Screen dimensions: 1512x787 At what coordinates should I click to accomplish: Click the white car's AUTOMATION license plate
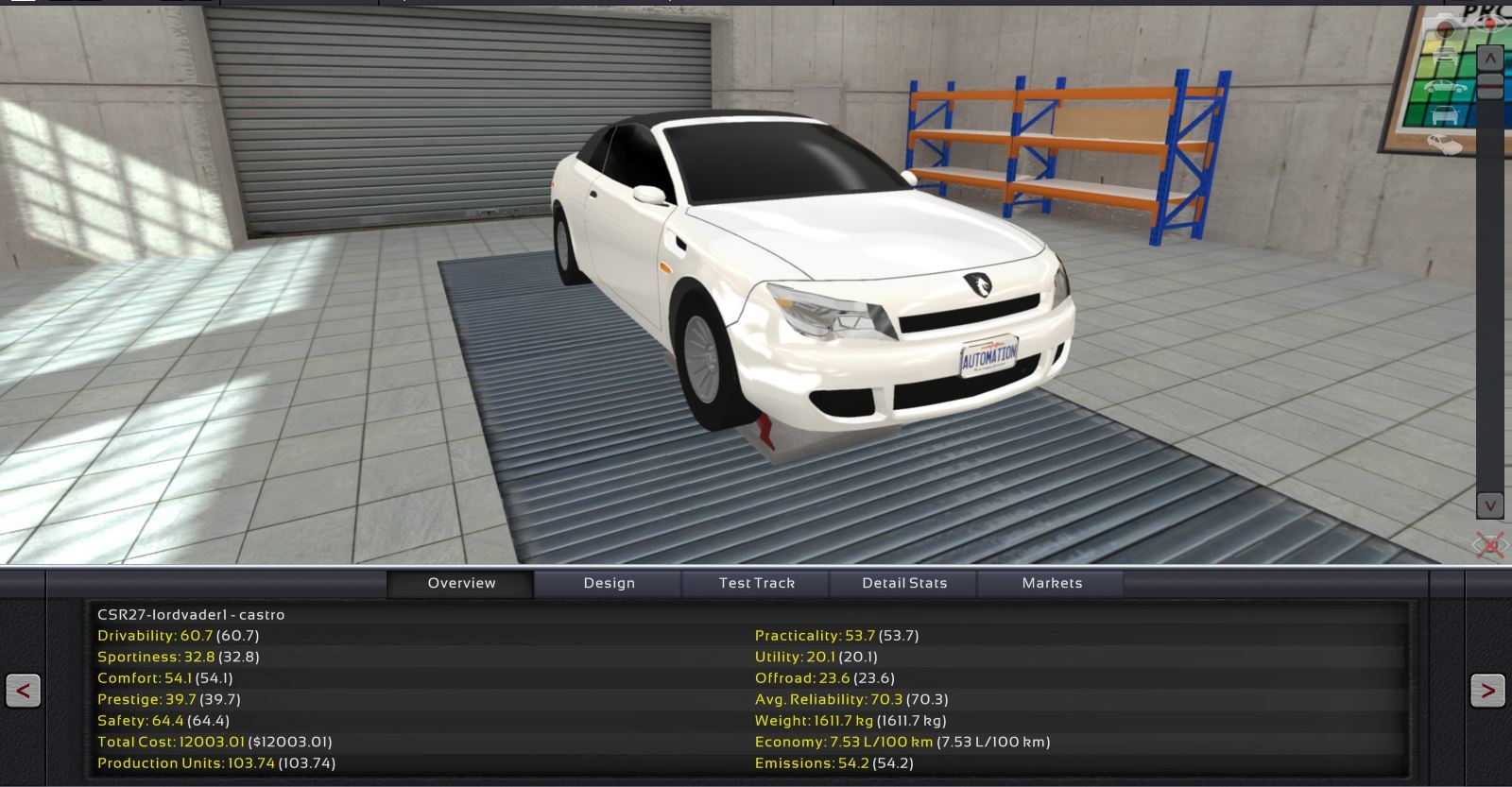[988, 357]
